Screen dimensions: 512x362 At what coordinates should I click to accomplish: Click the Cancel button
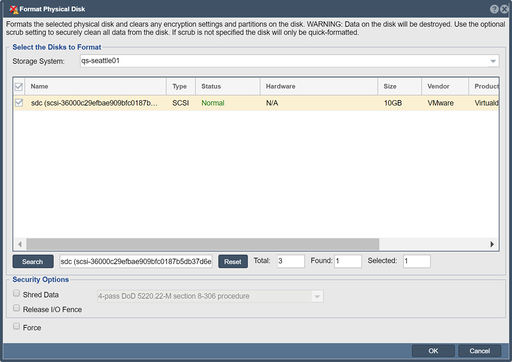coord(480,351)
